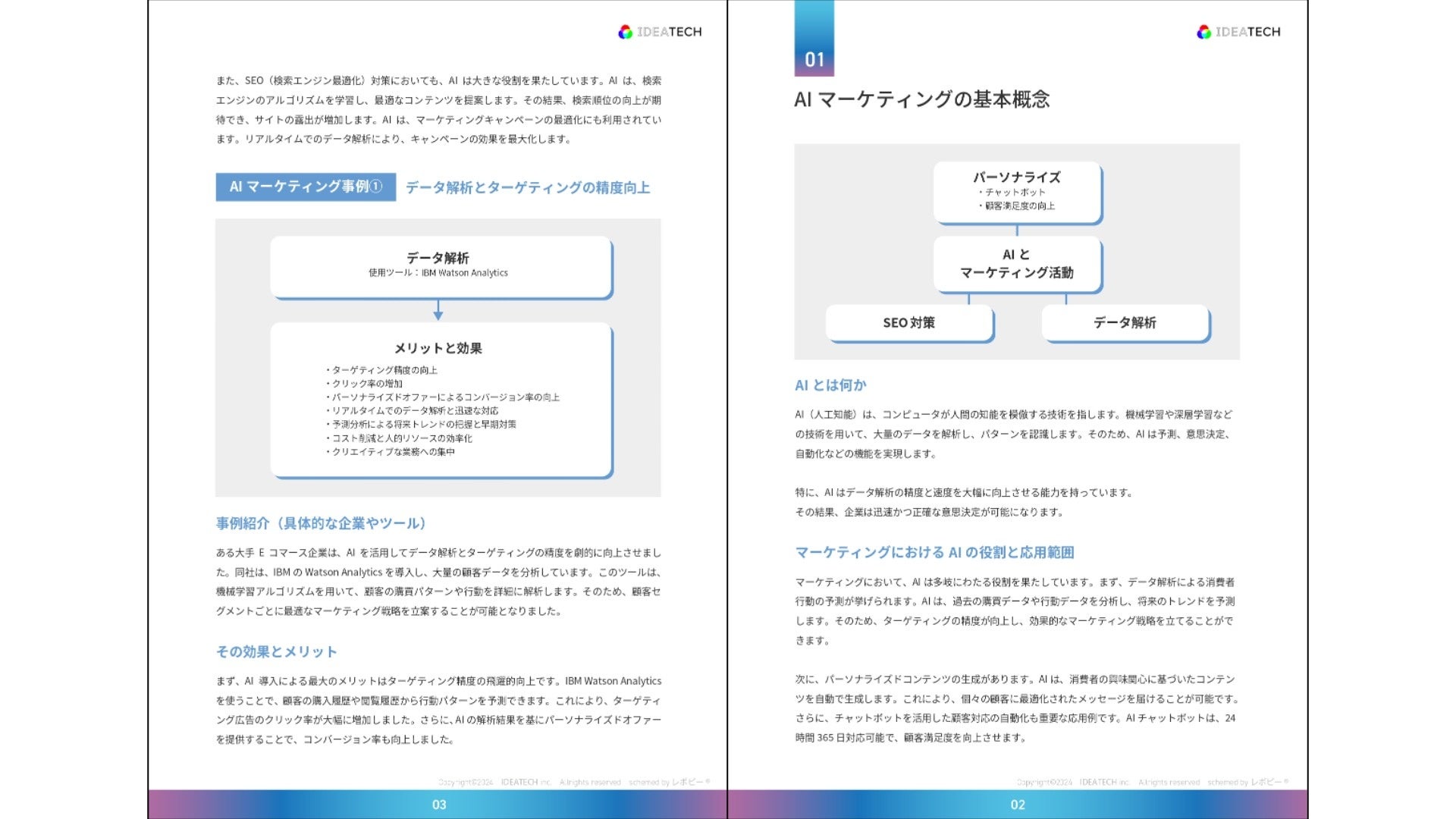1456x819 pixels.
Task: Click the AIマーケティングの基本概念 title
Action: point(921,99)
